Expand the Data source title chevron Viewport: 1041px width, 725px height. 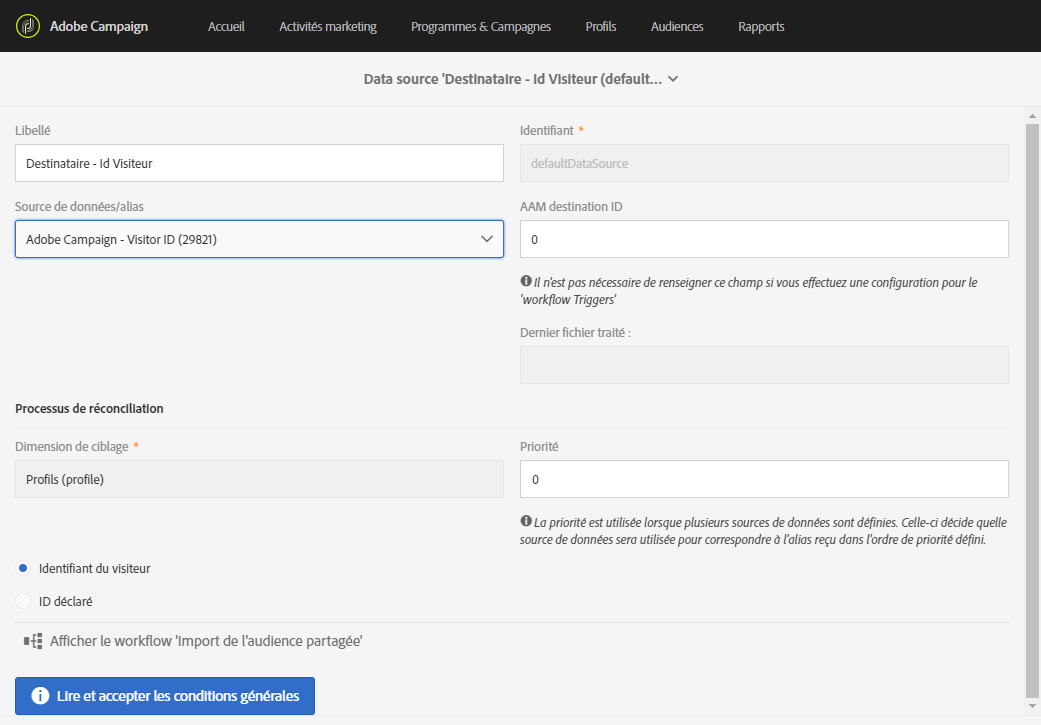(673, 79)
